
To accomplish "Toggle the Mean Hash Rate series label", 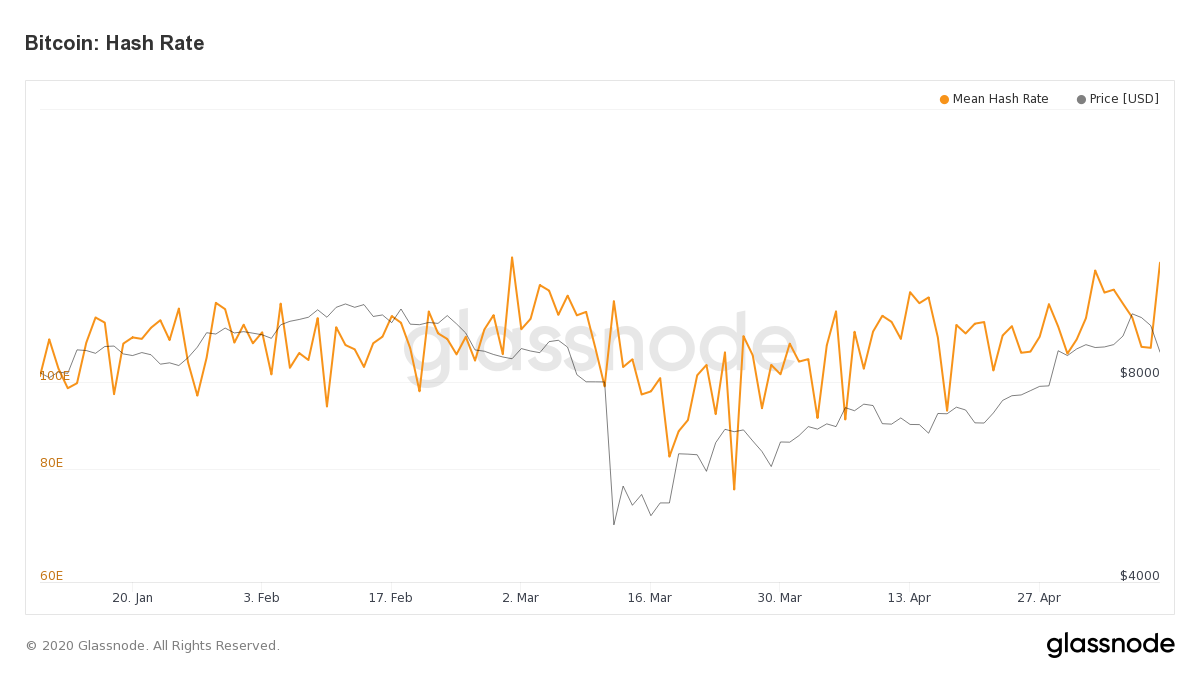I will pos(1000,99).
